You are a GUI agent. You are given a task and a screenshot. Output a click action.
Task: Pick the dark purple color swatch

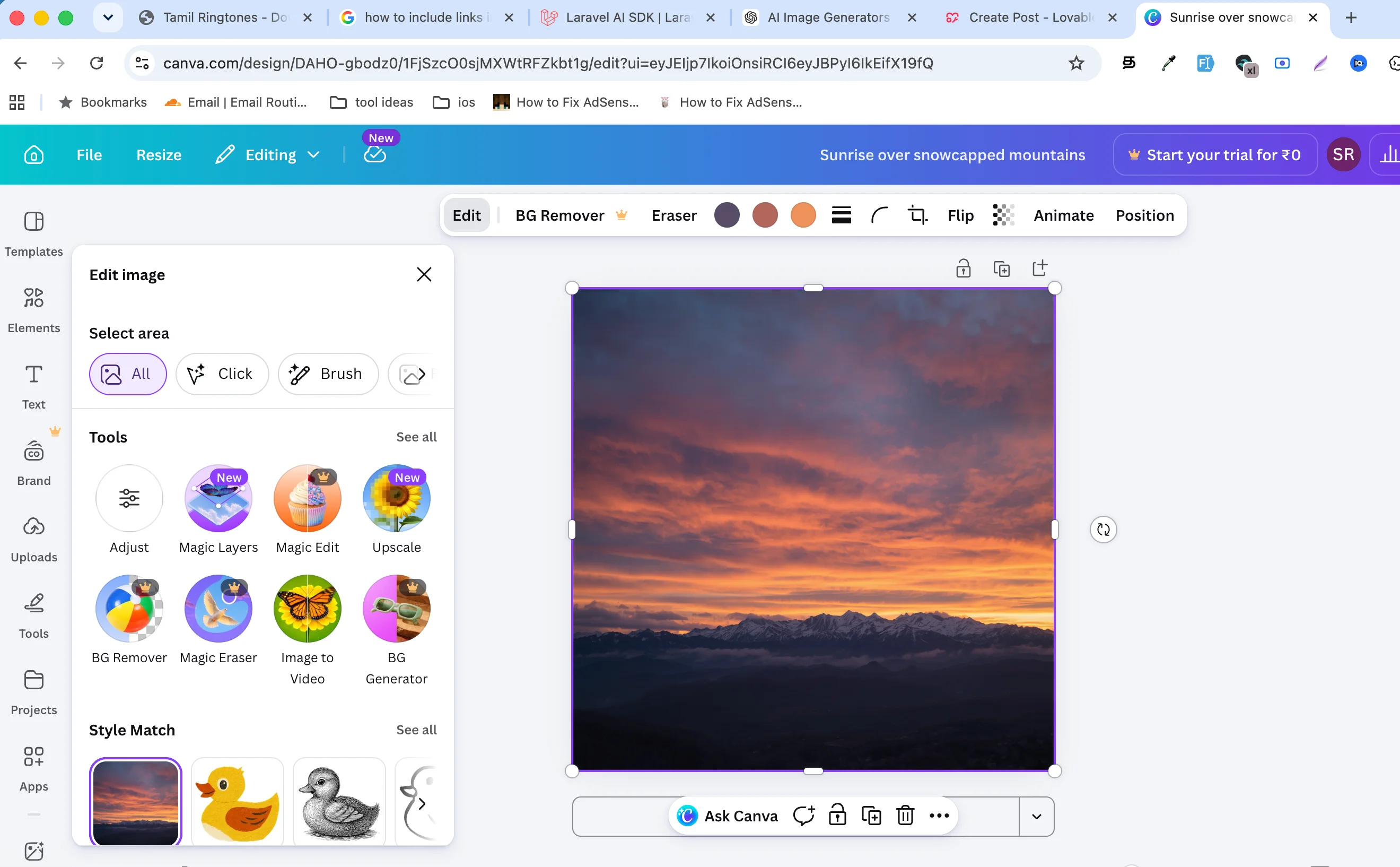tap(727, 215)
